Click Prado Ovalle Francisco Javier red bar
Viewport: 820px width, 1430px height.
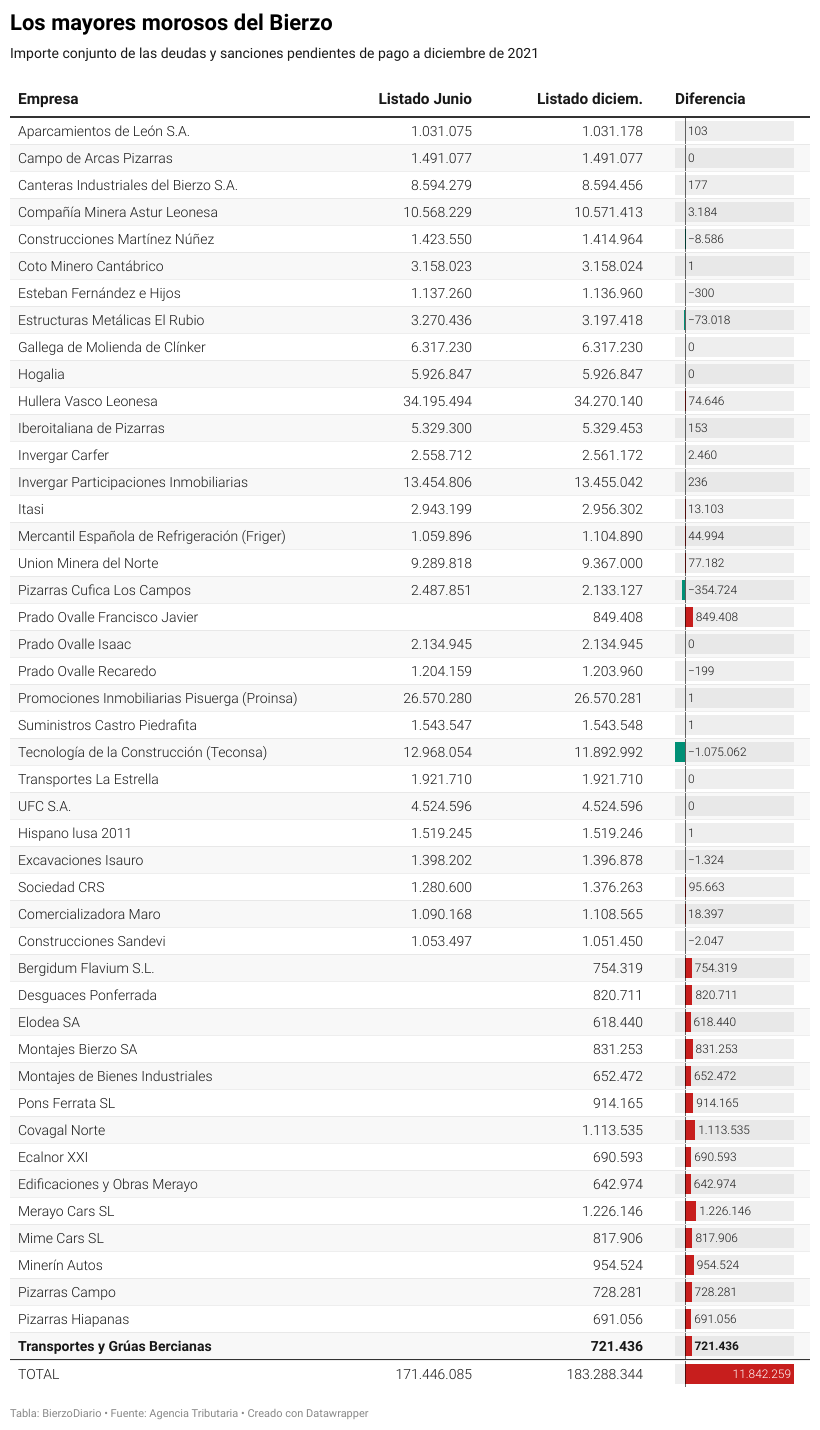(x=689, y=617)
